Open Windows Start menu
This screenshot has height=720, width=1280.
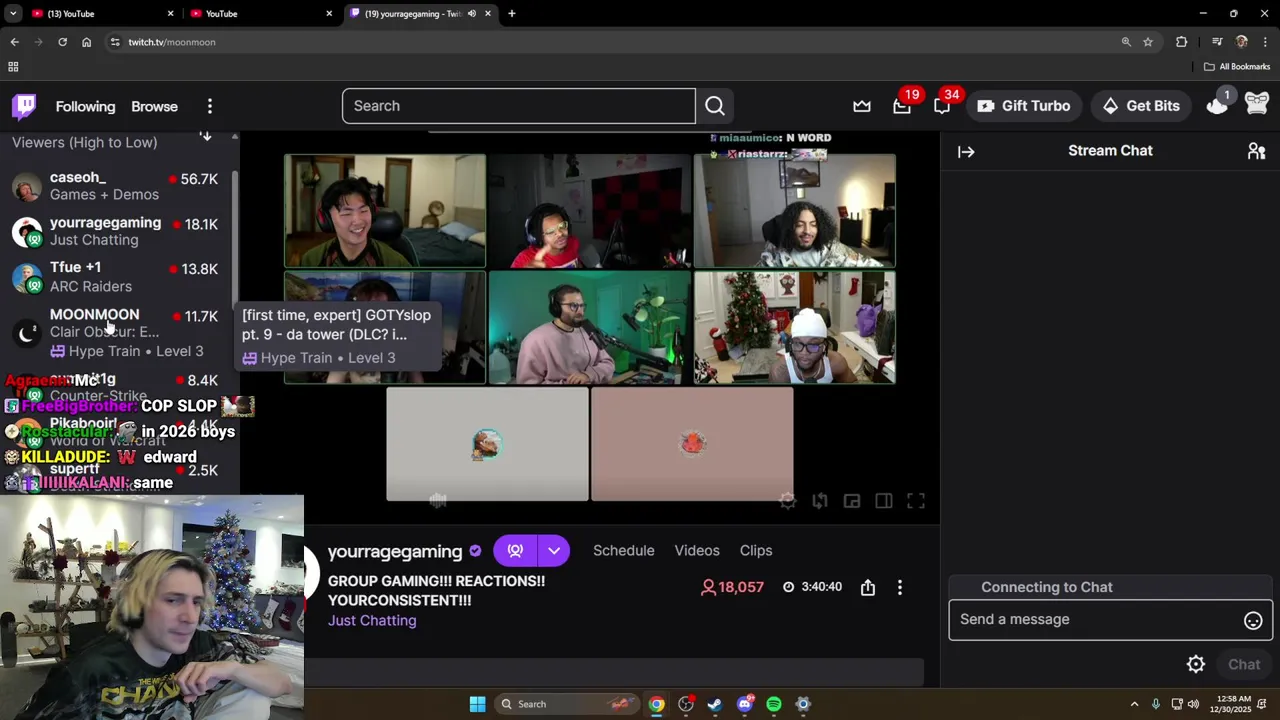click(x=478, y=704)
